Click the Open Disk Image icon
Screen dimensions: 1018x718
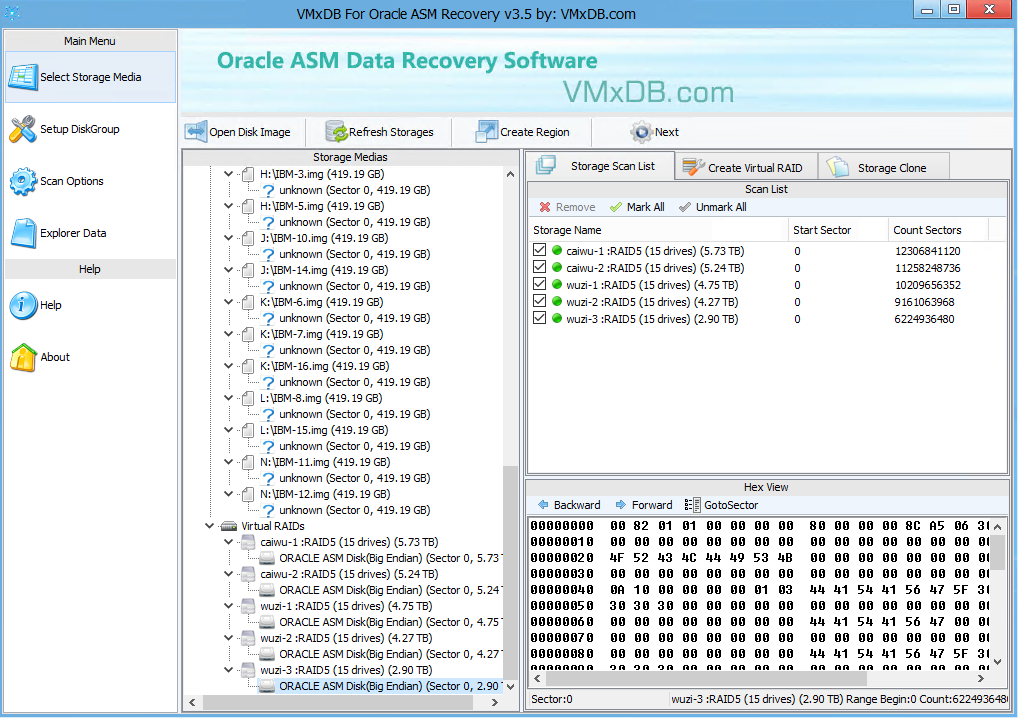coord(195,132)
